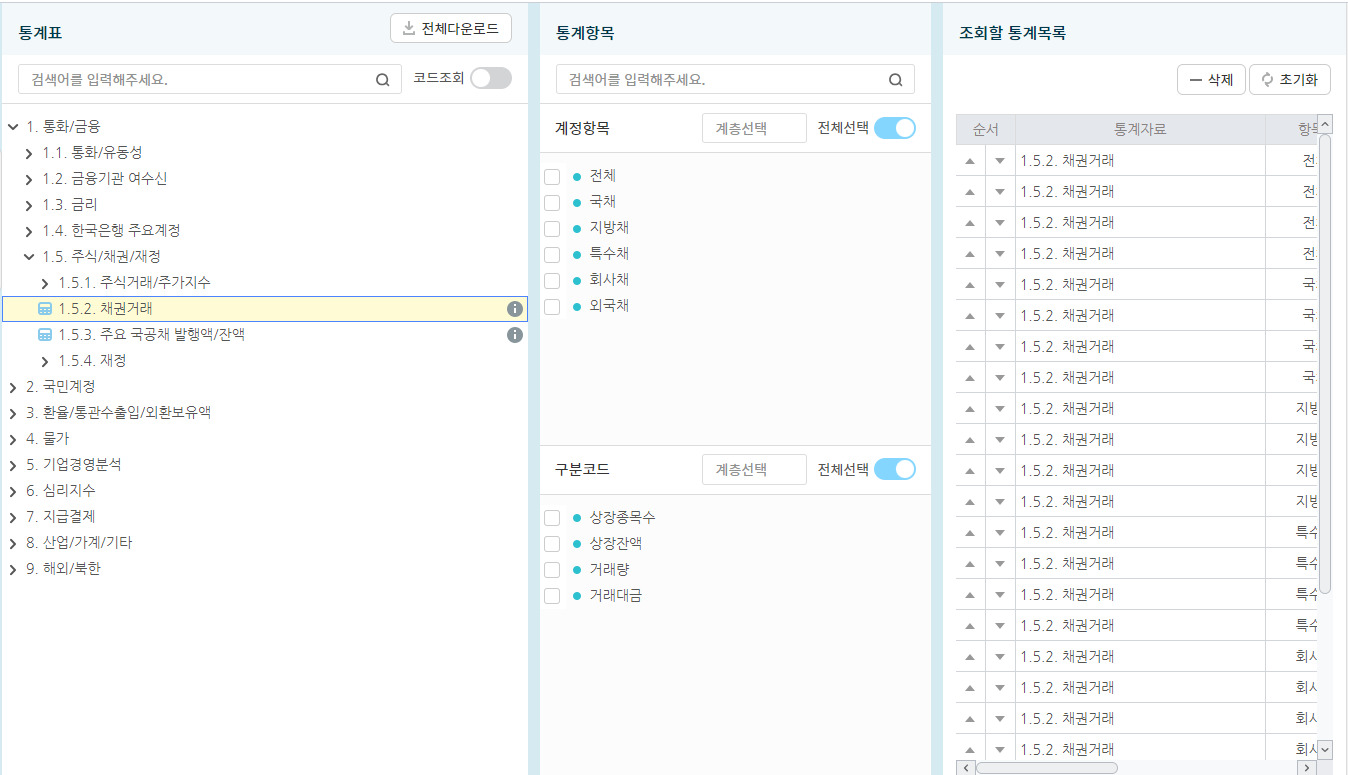Expand the 1.3. 금리 node
Image resolution: width=1348 pixels, height=775 pixels.
29,205
